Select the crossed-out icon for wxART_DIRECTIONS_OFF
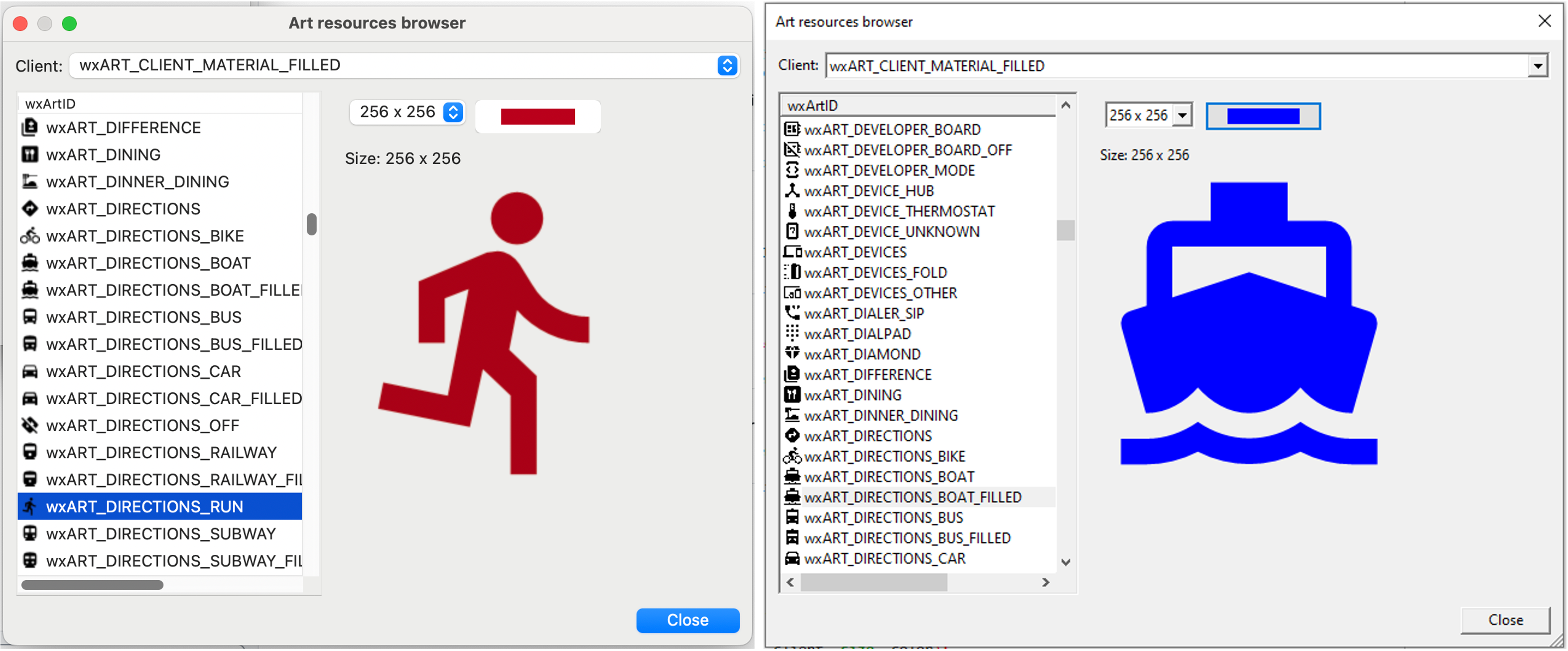The width and height of the screenshot is (1568, 651). pyautogui.click(x=30, y=425)
